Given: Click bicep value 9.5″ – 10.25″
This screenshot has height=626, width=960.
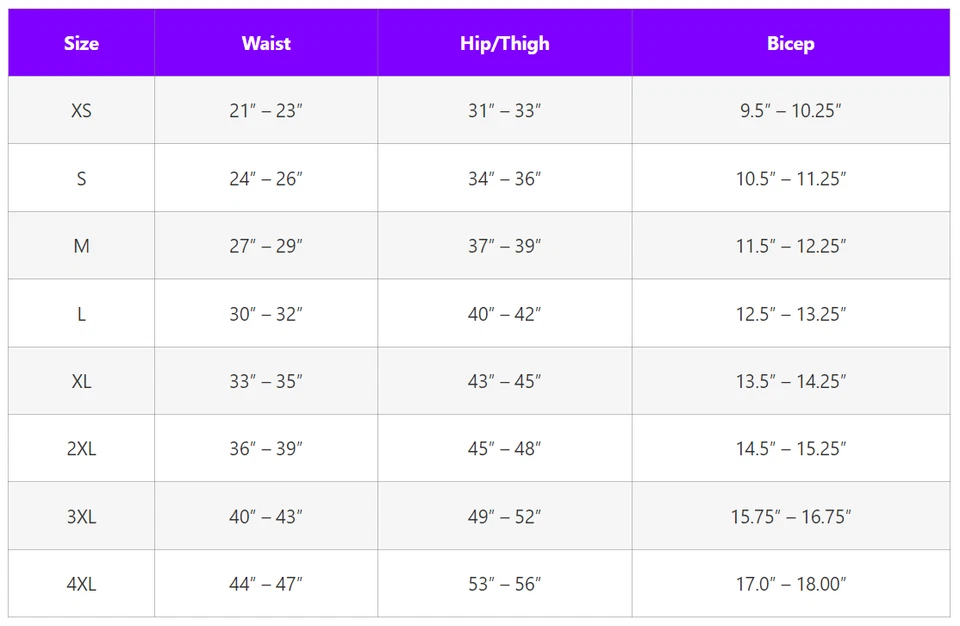Looking at the screenshot, I should [x=790, y=110].
